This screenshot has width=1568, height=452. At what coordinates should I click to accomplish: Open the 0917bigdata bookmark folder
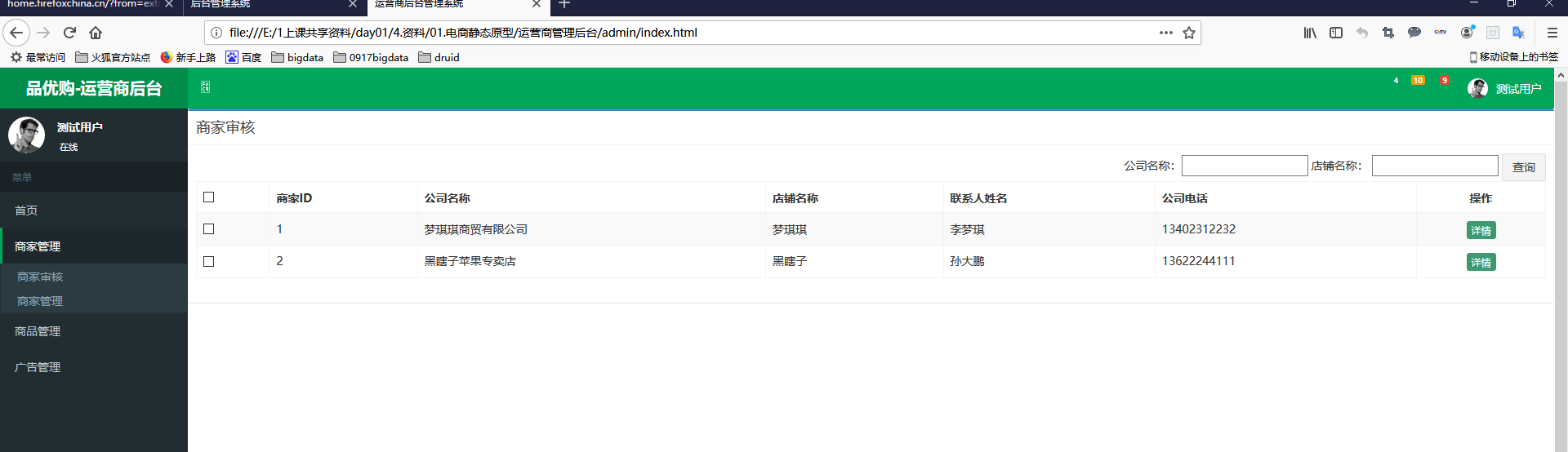coord(371,57)
